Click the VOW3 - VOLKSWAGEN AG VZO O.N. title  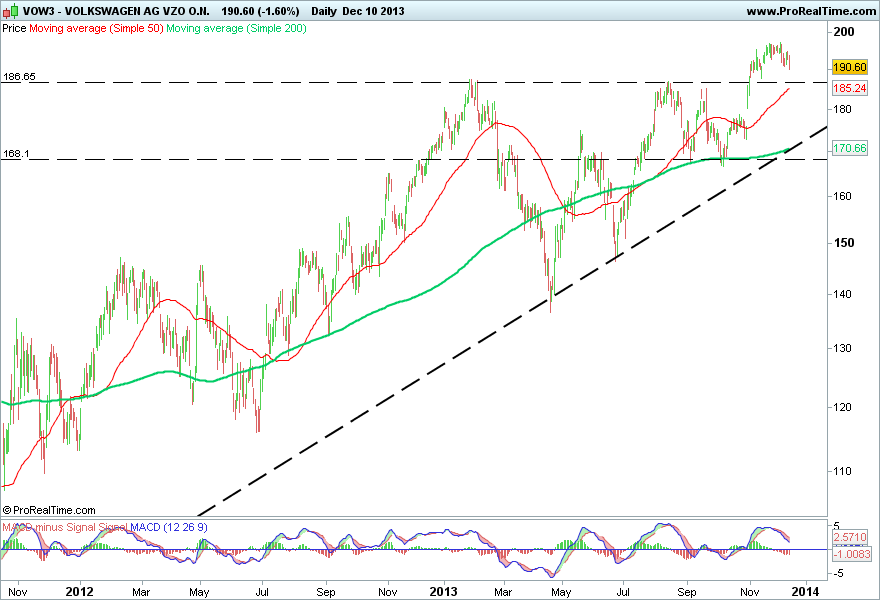pyautogui.click(x=116, y=11)
